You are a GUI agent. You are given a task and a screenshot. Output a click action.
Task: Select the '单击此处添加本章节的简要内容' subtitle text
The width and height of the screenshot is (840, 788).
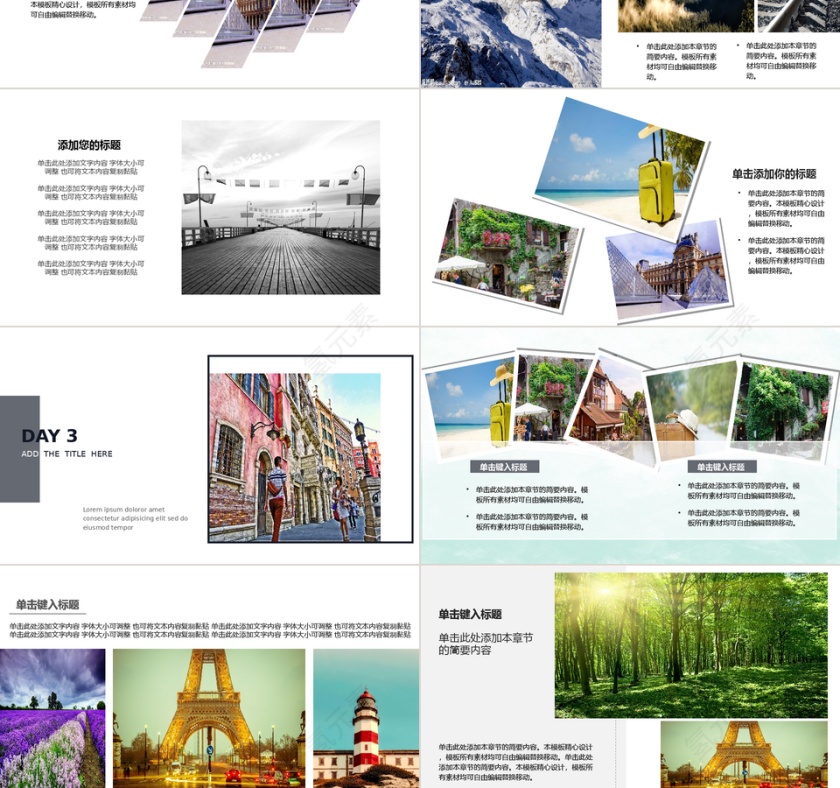tap(486, 643)
